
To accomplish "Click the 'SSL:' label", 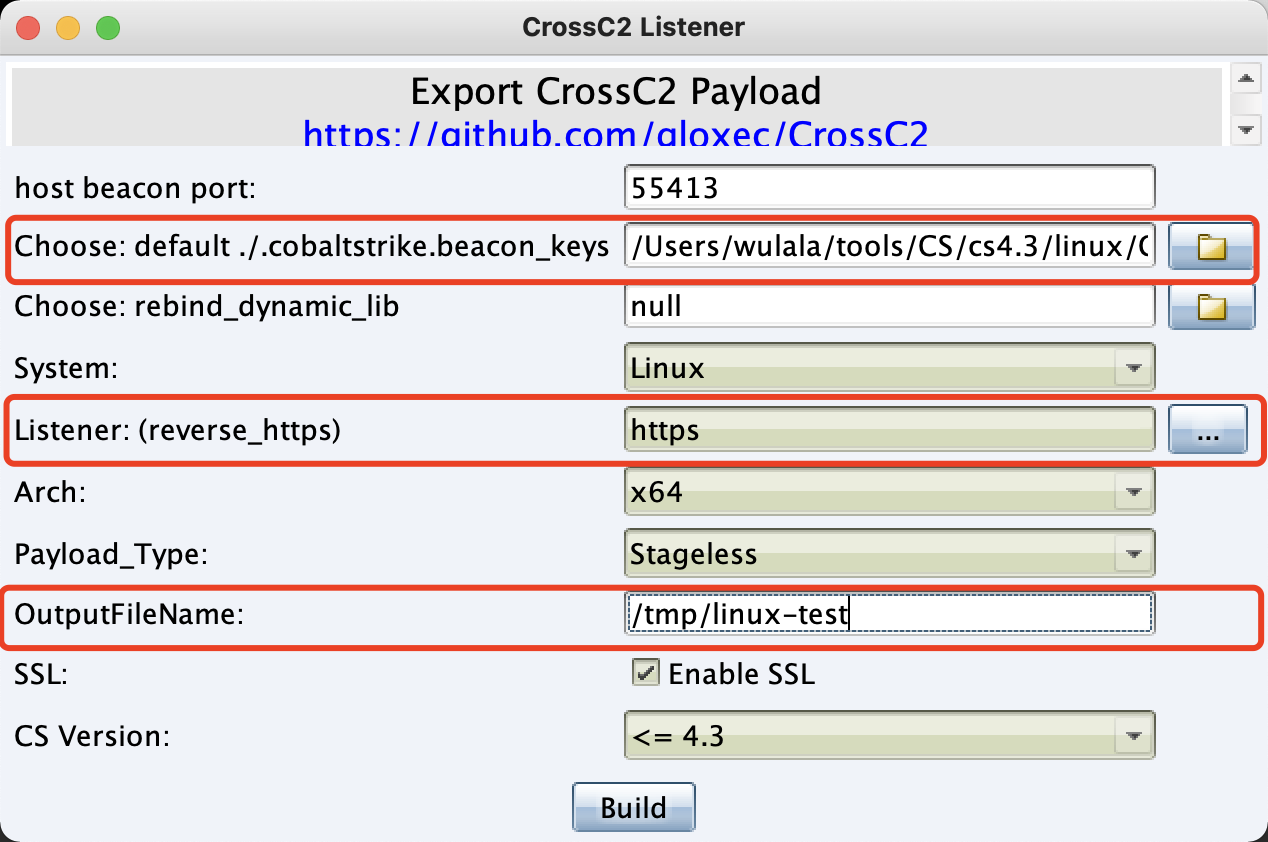I will coord(40,675).
